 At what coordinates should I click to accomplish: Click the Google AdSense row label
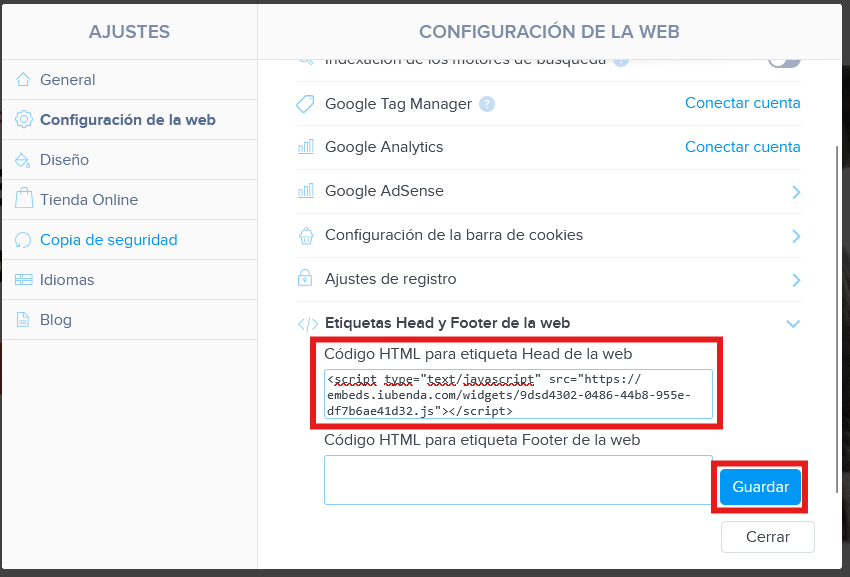point(384,191)
